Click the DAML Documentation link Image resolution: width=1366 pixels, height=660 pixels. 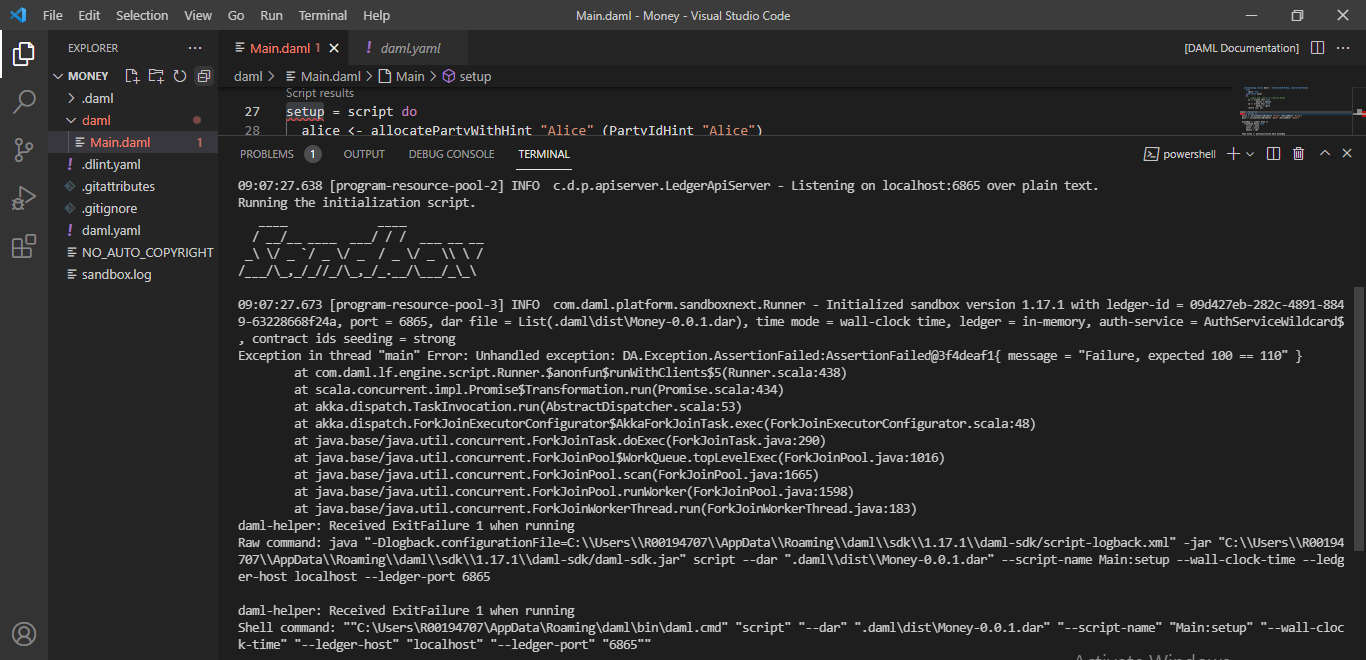[1241, 48]
